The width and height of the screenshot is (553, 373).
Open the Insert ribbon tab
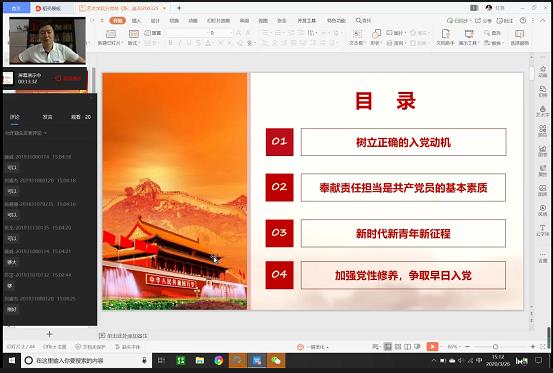[136, 20]
